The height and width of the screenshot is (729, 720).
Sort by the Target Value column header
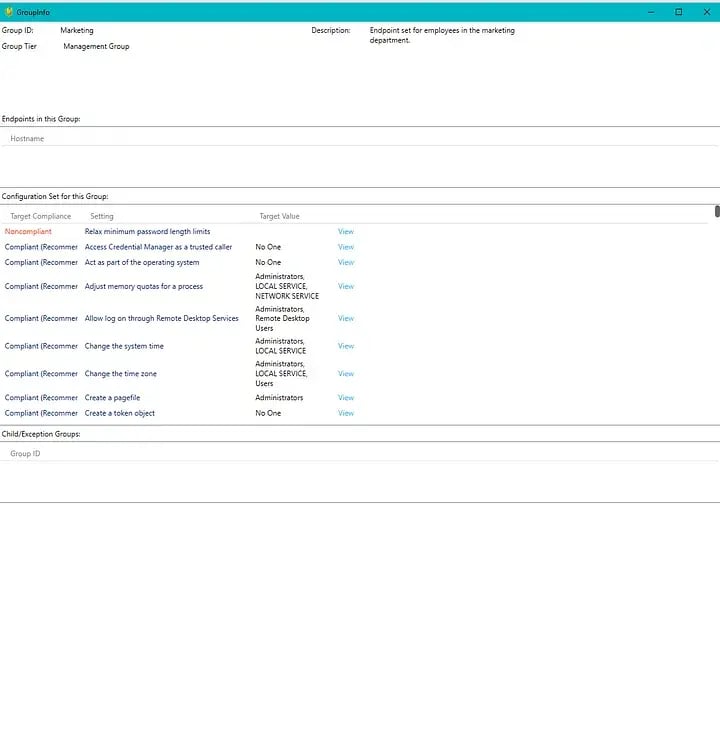coord(279,216)
